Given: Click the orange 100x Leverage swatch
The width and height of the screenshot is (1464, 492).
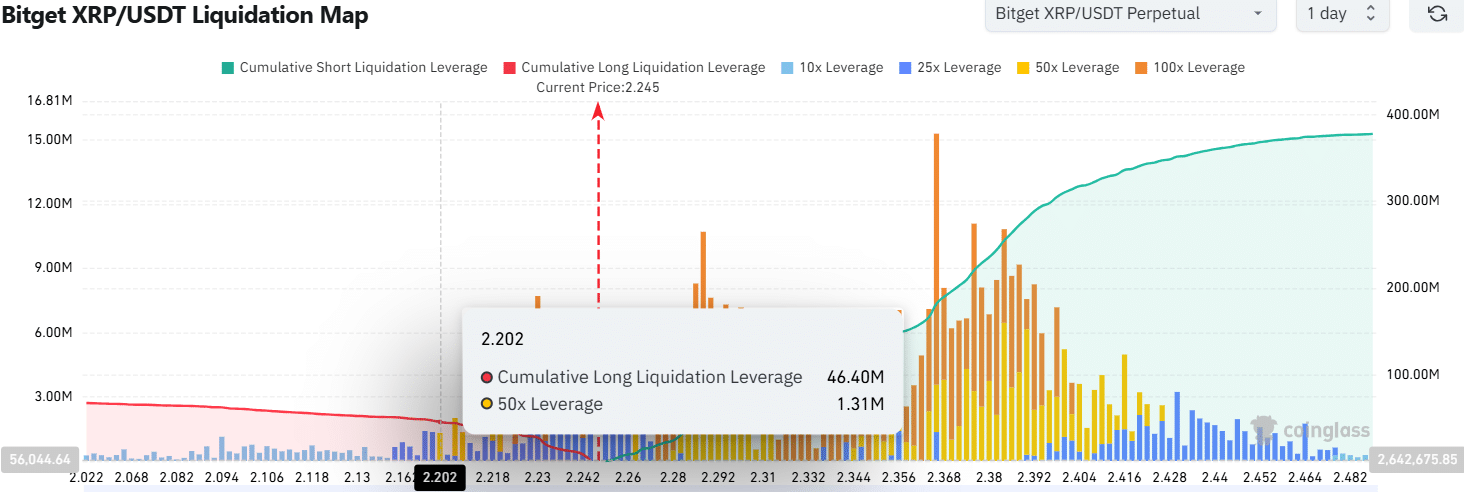Looking at the screenshot, I should (1141, 68).
